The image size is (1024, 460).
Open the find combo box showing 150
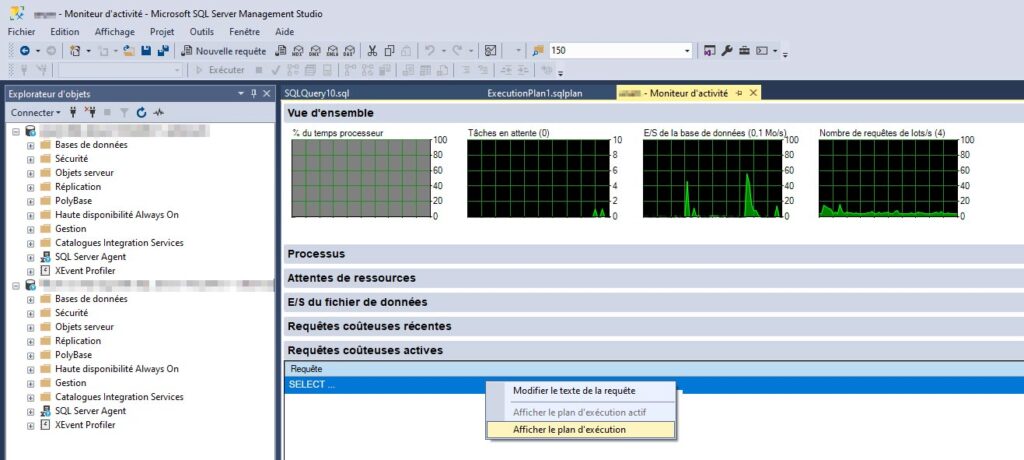coord(687,51)
